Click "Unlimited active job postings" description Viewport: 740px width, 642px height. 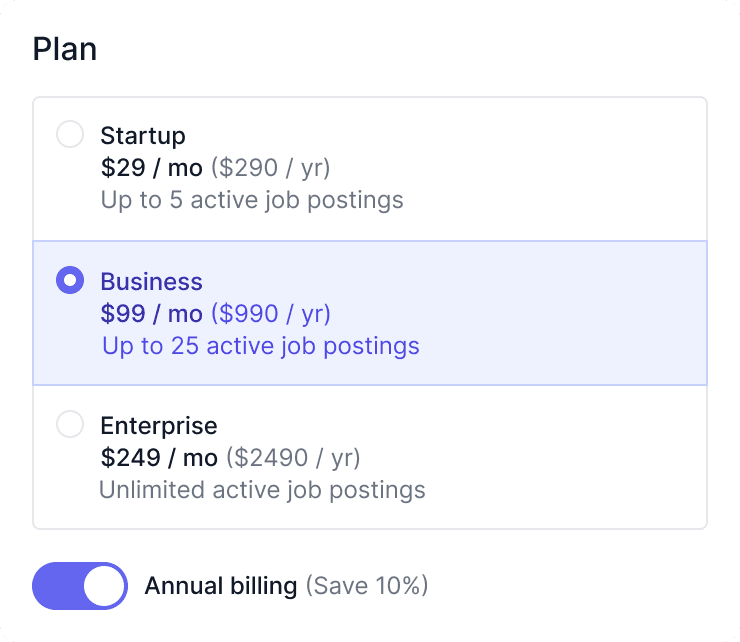click(262, 490)
